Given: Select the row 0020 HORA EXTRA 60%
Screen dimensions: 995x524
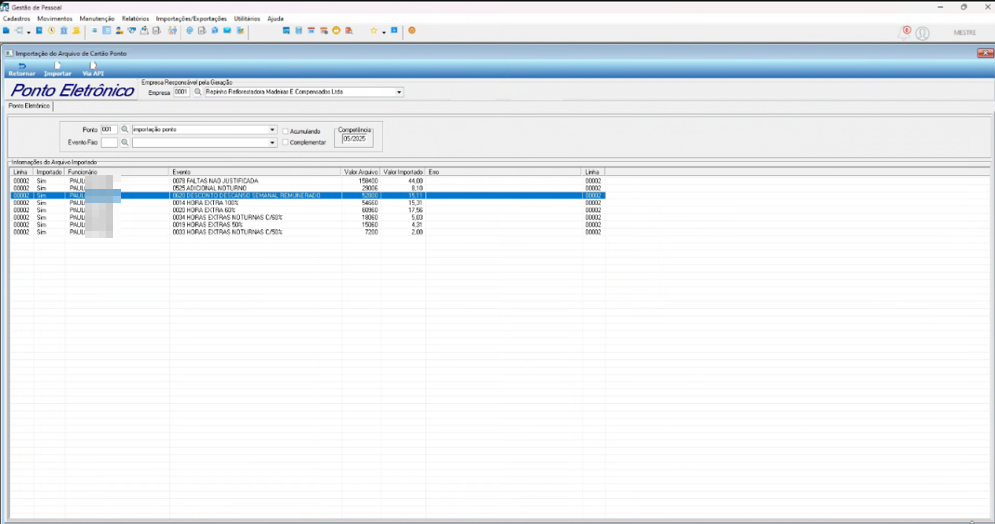Looking at the screenshot, I should 308,210.
